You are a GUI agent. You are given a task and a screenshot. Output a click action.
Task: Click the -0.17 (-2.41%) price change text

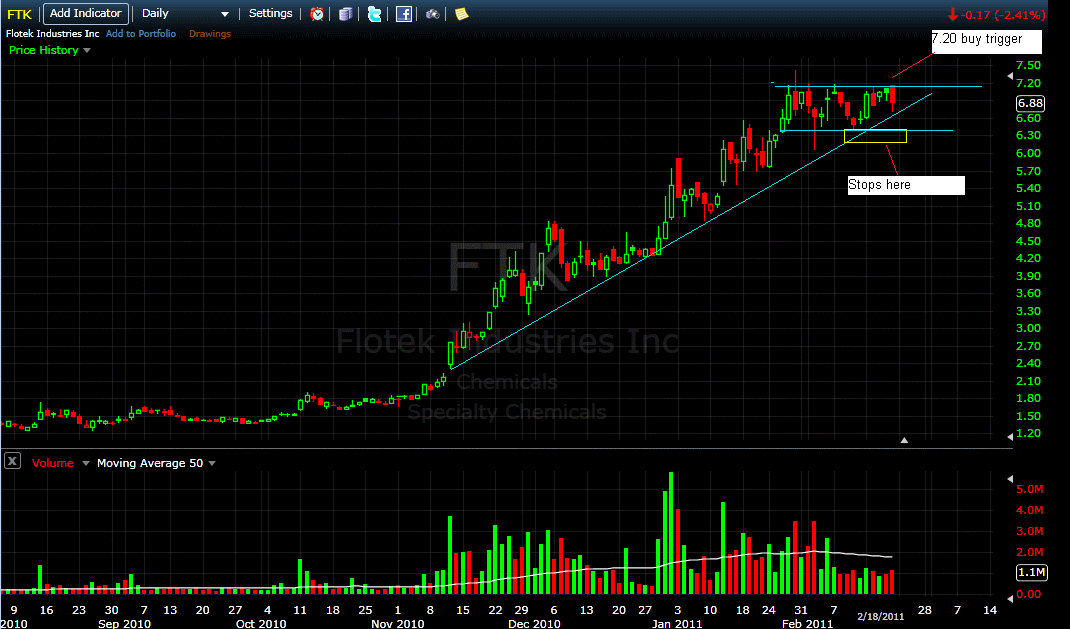tap(1002, 14)
